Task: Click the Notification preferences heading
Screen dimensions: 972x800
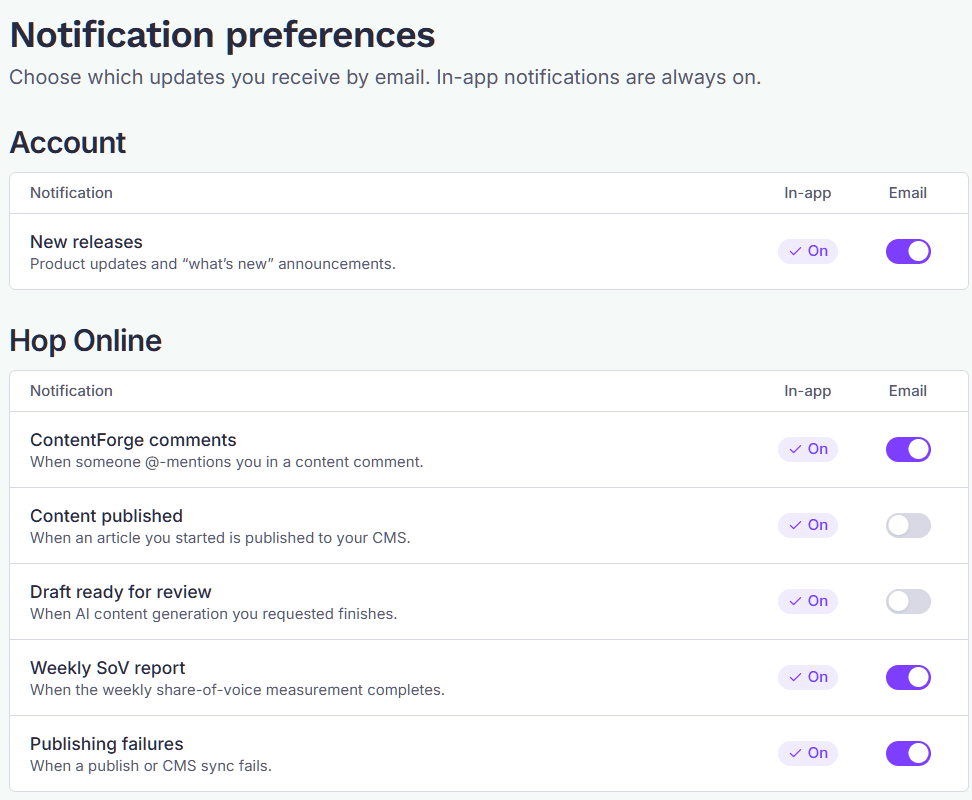Action: point(223,35)
